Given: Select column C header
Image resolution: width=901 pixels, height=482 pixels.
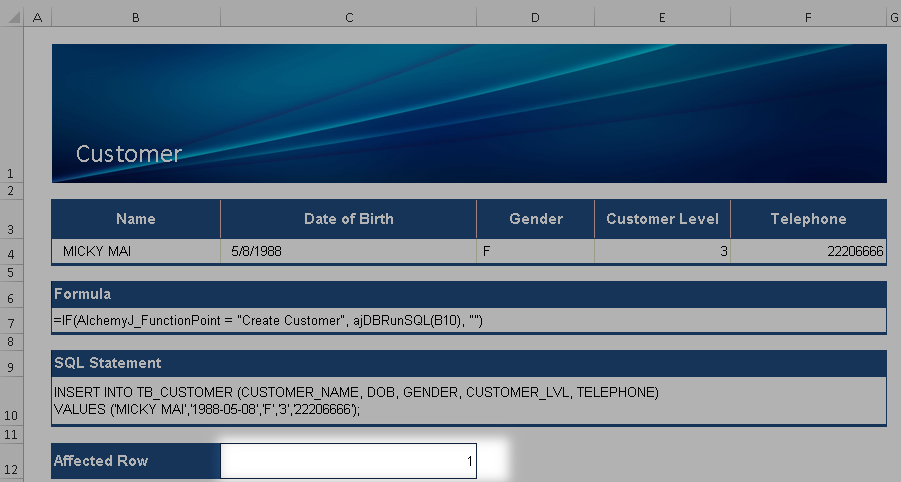Looking at the screenshot, I should [348, 18].
